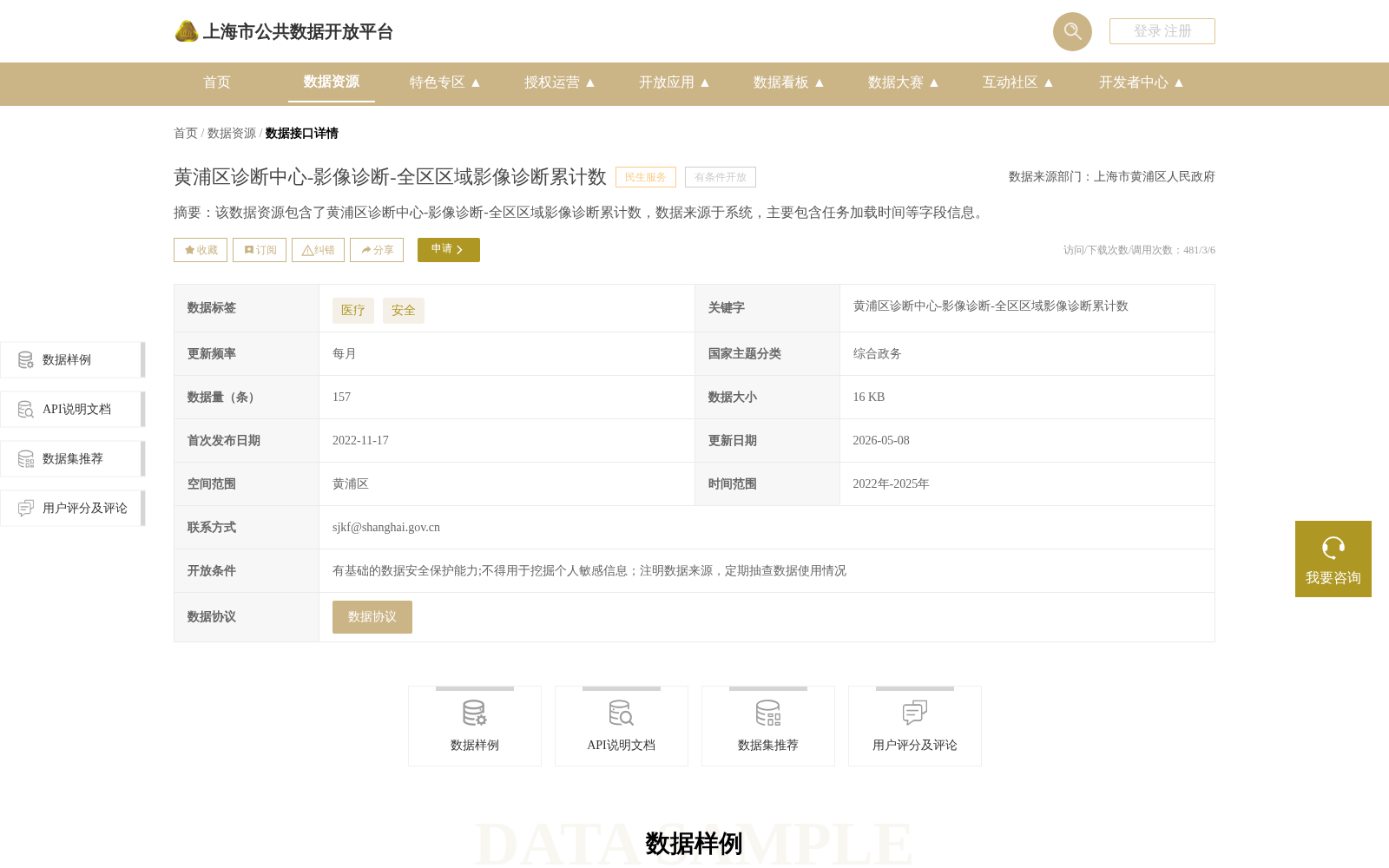The image size is (1389, 868).
Task: Click the 安全 data tag
Action: pyautogui.click(x=404, y=311)
